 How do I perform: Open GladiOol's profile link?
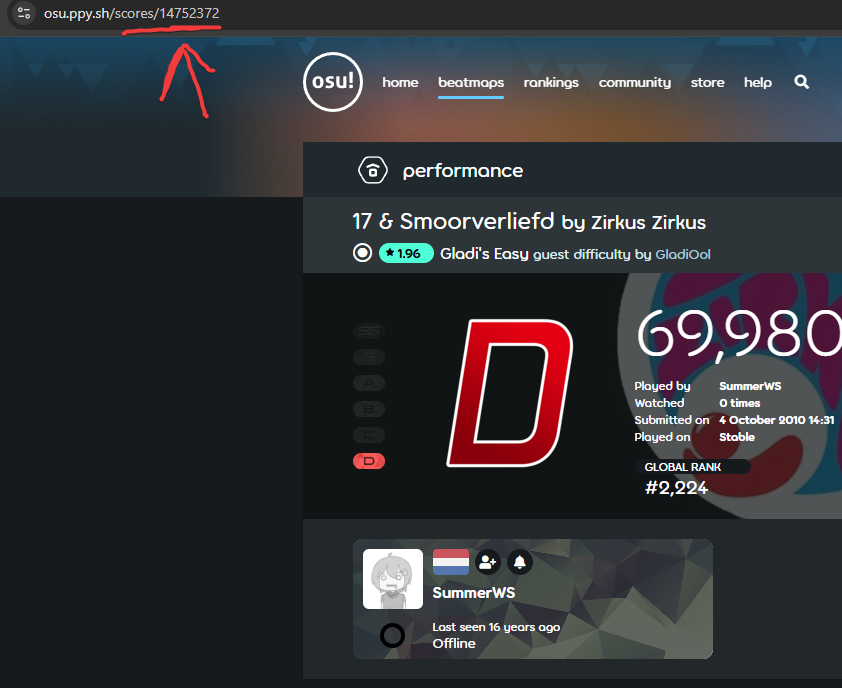pyautogui.click(x=683, y=254)
